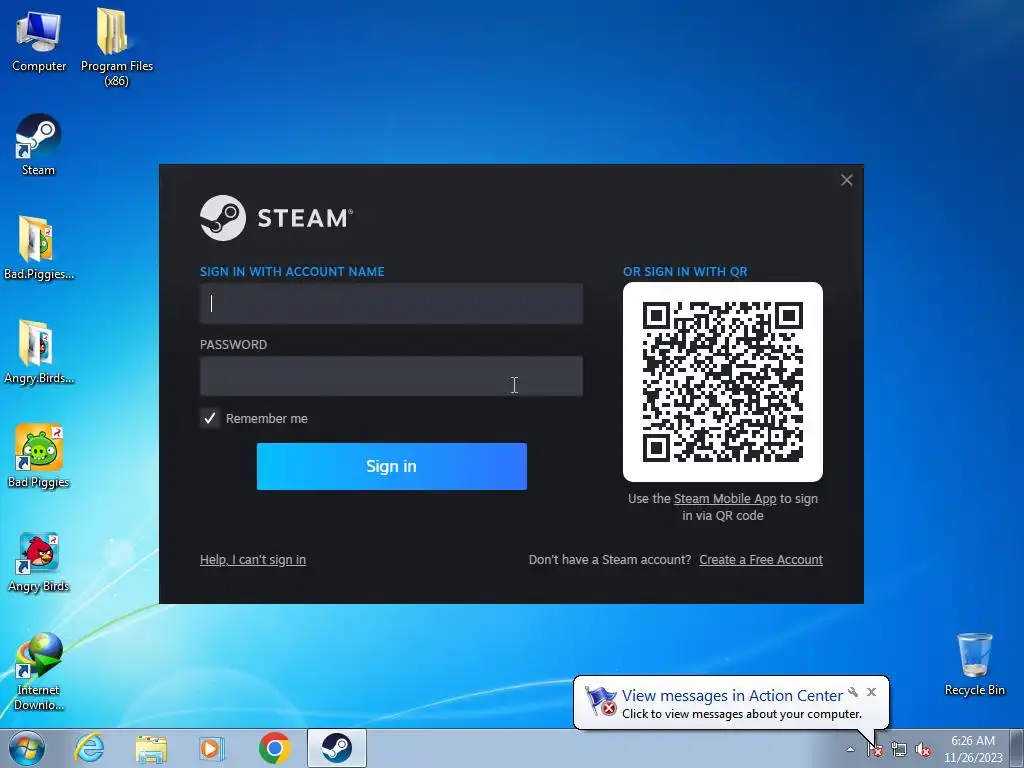Viewport: 1024px width, 768px height.
Task: Select the Bad.Piggies folder icon
Action: (38, 248)
